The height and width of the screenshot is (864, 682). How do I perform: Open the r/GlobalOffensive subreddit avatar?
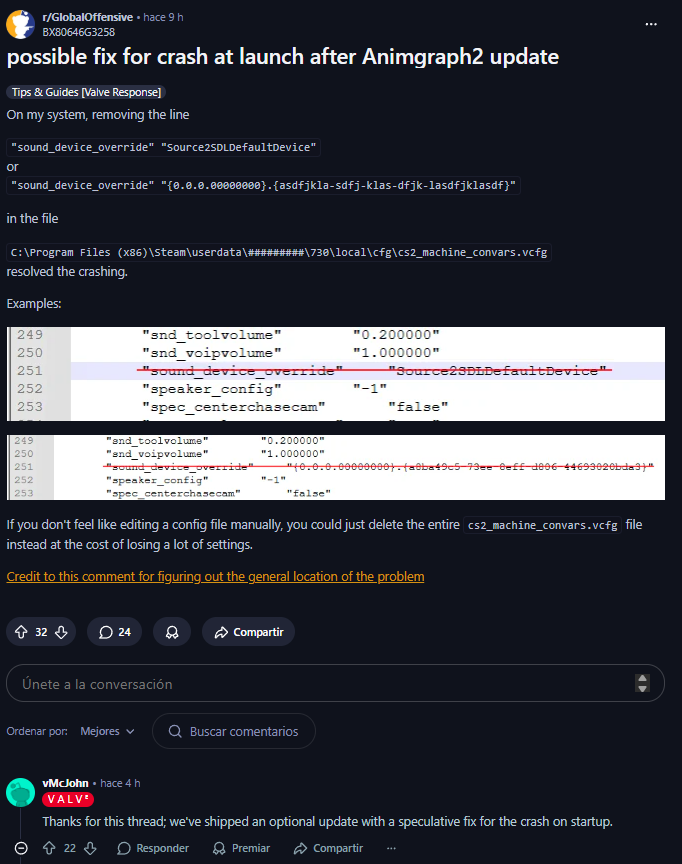click(20, 24)
